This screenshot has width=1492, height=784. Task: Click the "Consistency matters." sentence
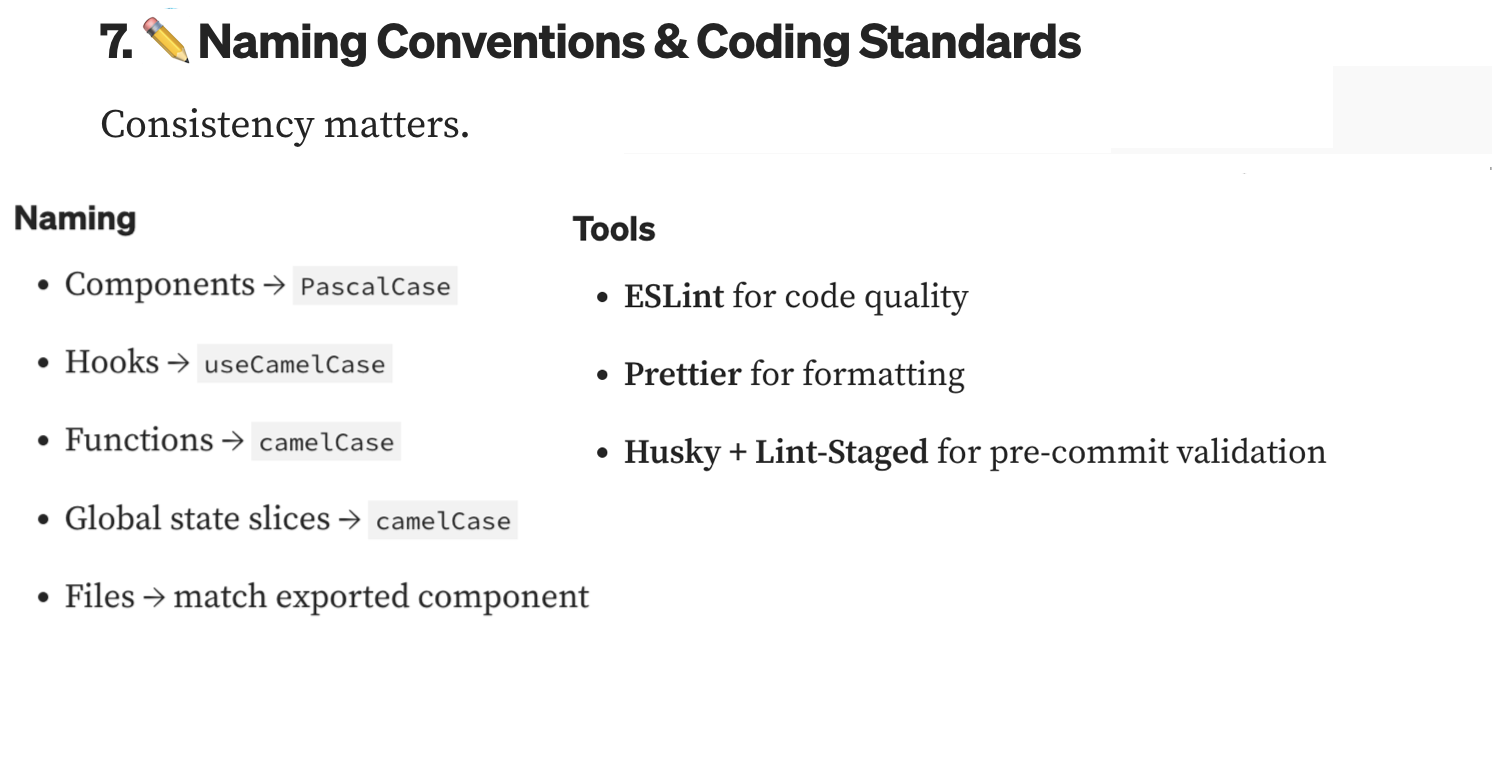(x=285, y=125)
